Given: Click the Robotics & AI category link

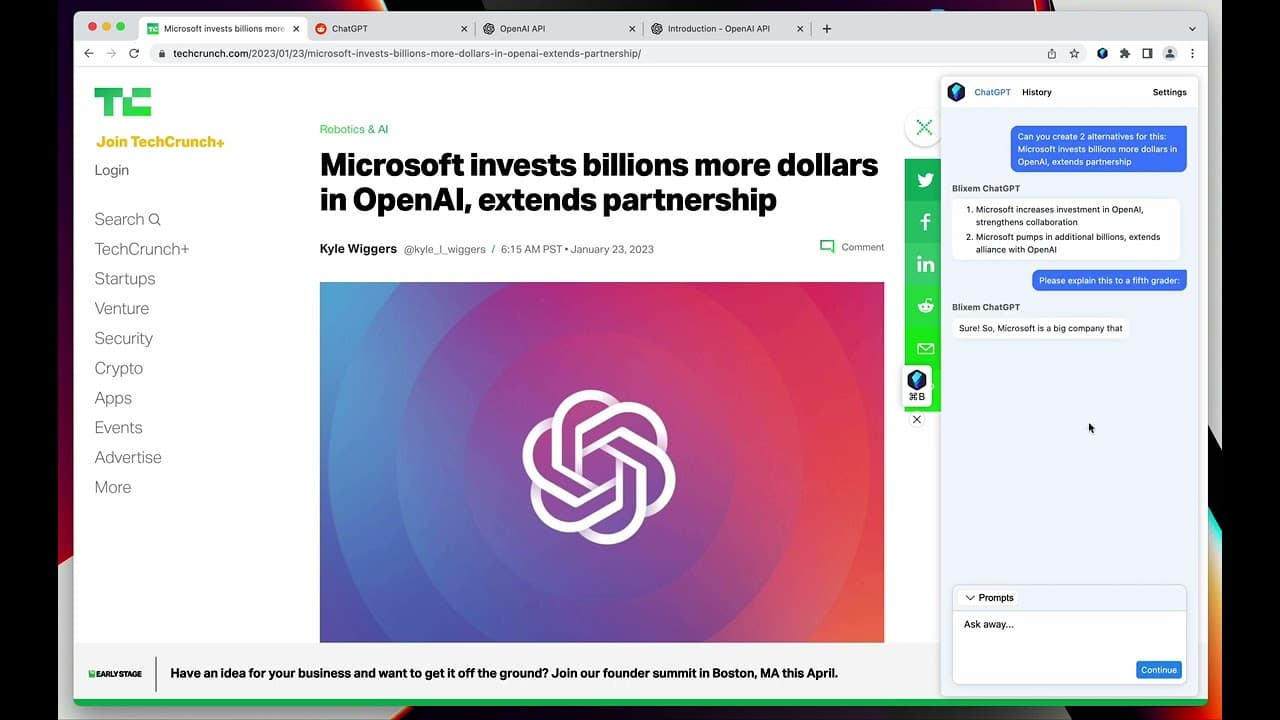Looking at the screenshot, I should 354,129.
